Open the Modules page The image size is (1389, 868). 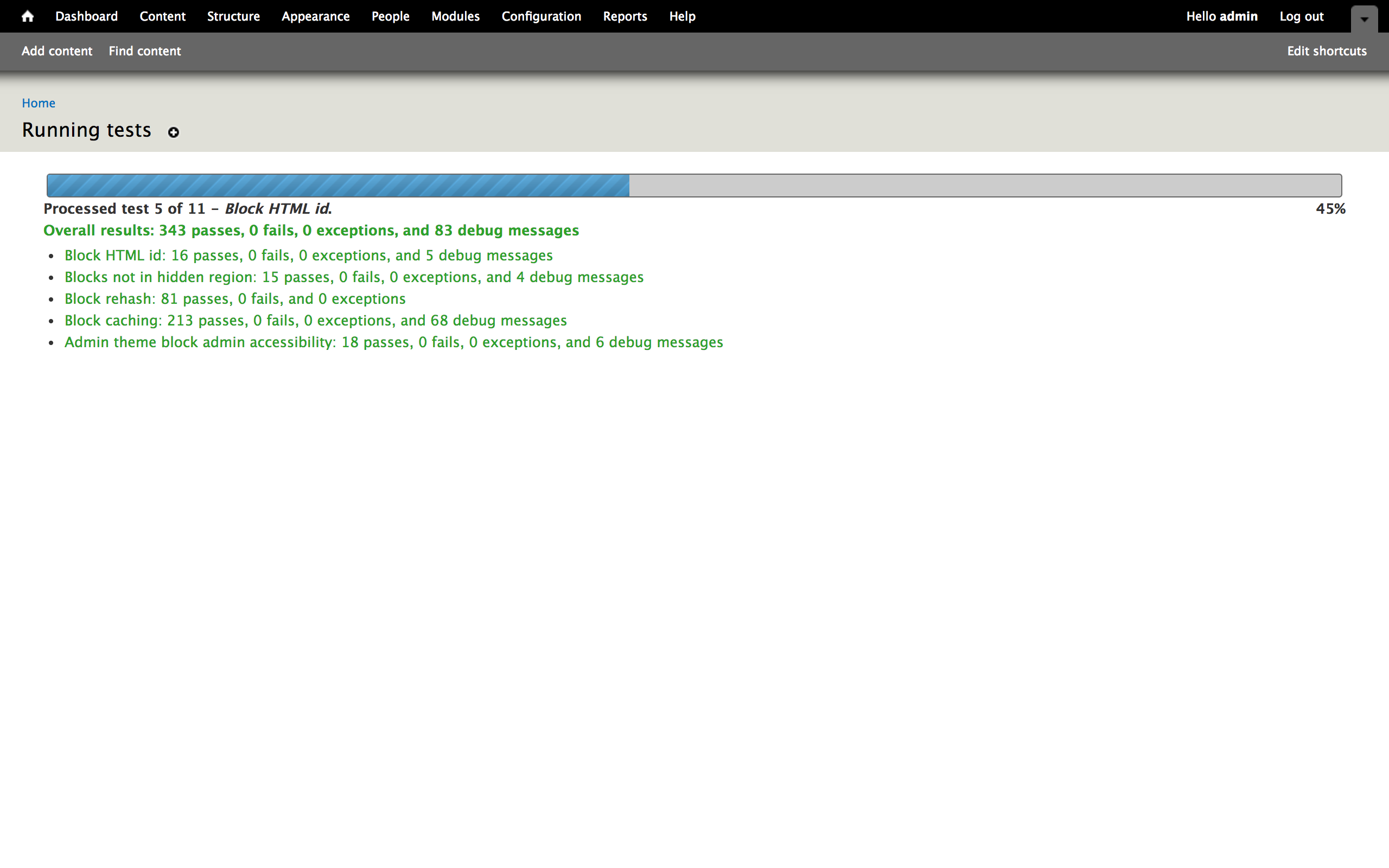coord(455,16)
